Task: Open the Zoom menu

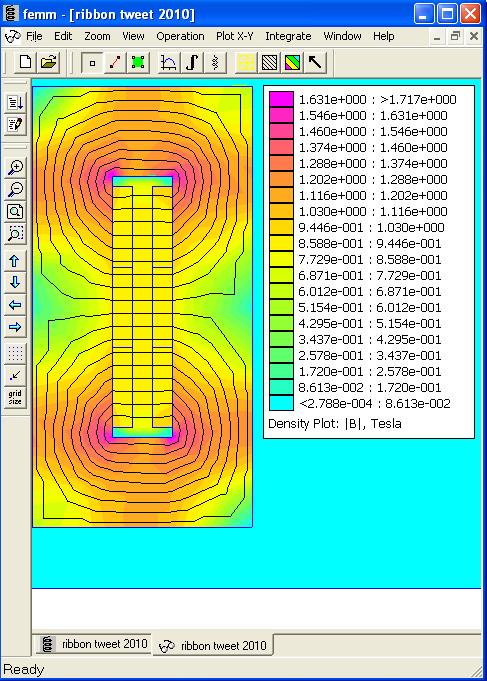Action: [97, 36]
